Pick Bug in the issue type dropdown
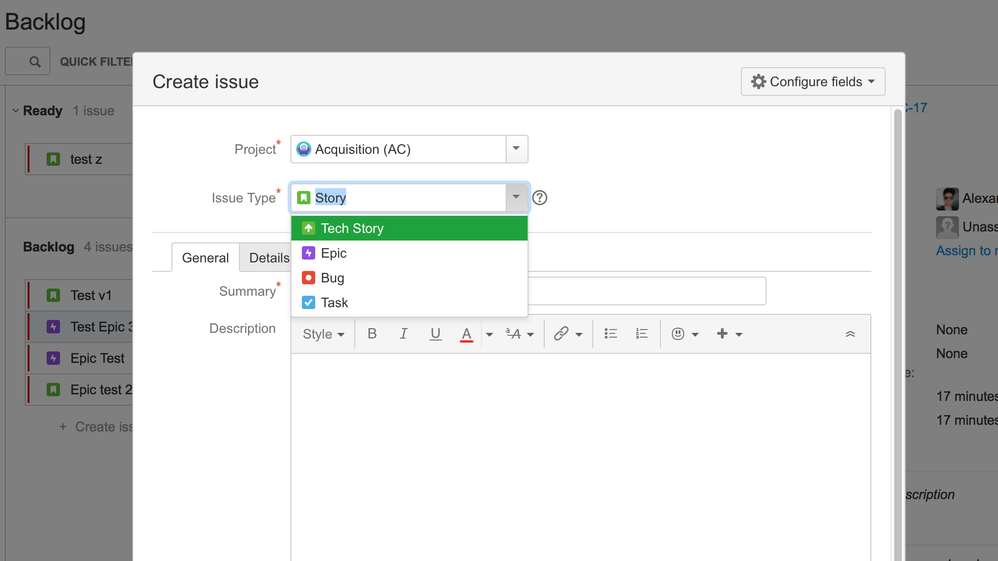998x561 pixels. (409, 278)
